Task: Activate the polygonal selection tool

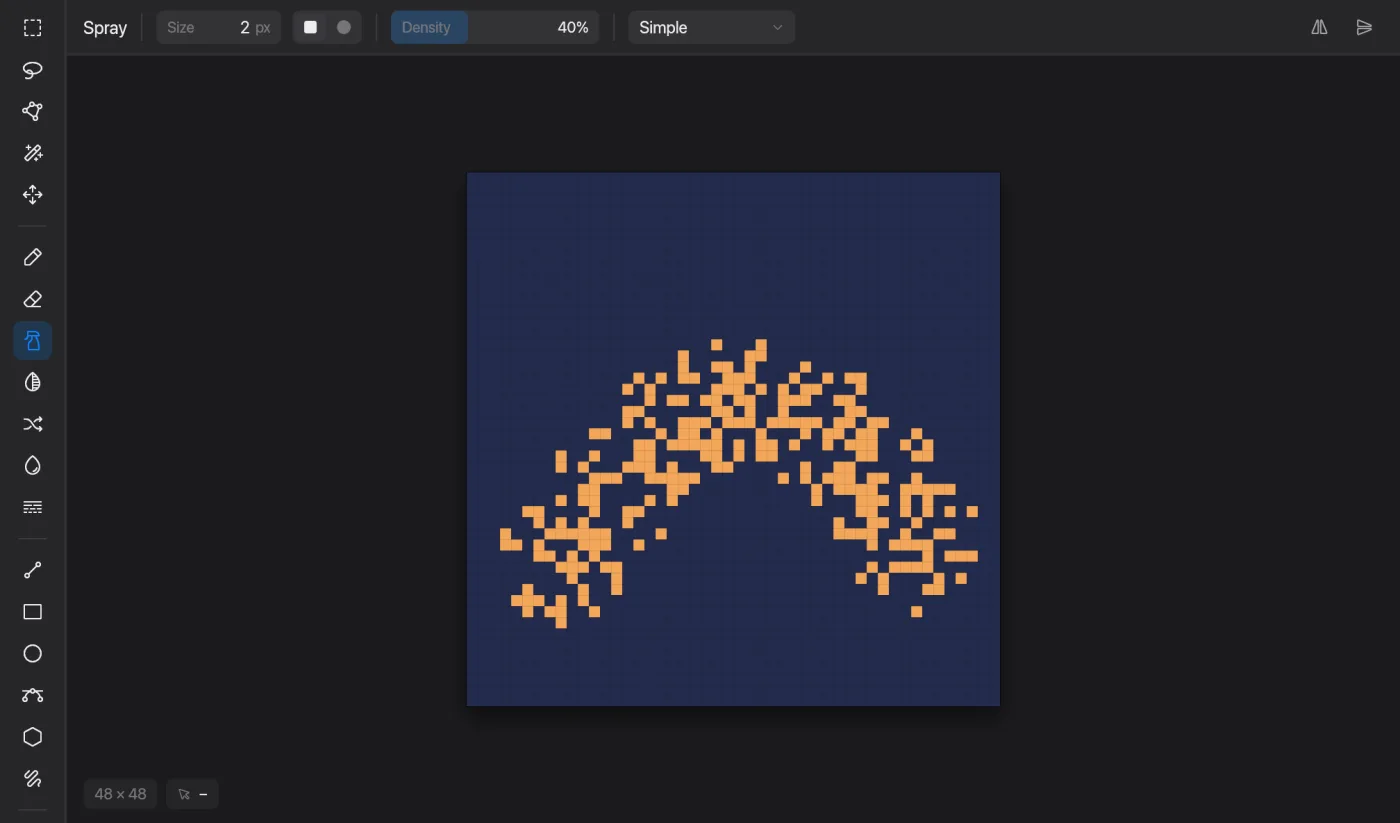Action: pos(33,111)
